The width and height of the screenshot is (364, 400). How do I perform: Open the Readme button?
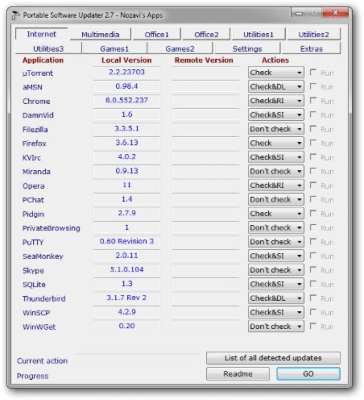pos(238,374)
